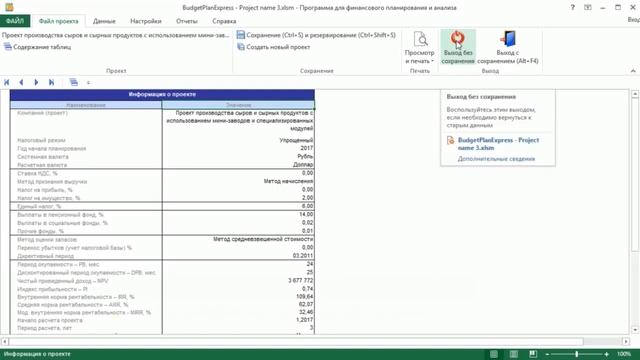The image size is (640, 360).
Task: Click the Значение column header
Action: pyautogui.click(x=238, y=105)
